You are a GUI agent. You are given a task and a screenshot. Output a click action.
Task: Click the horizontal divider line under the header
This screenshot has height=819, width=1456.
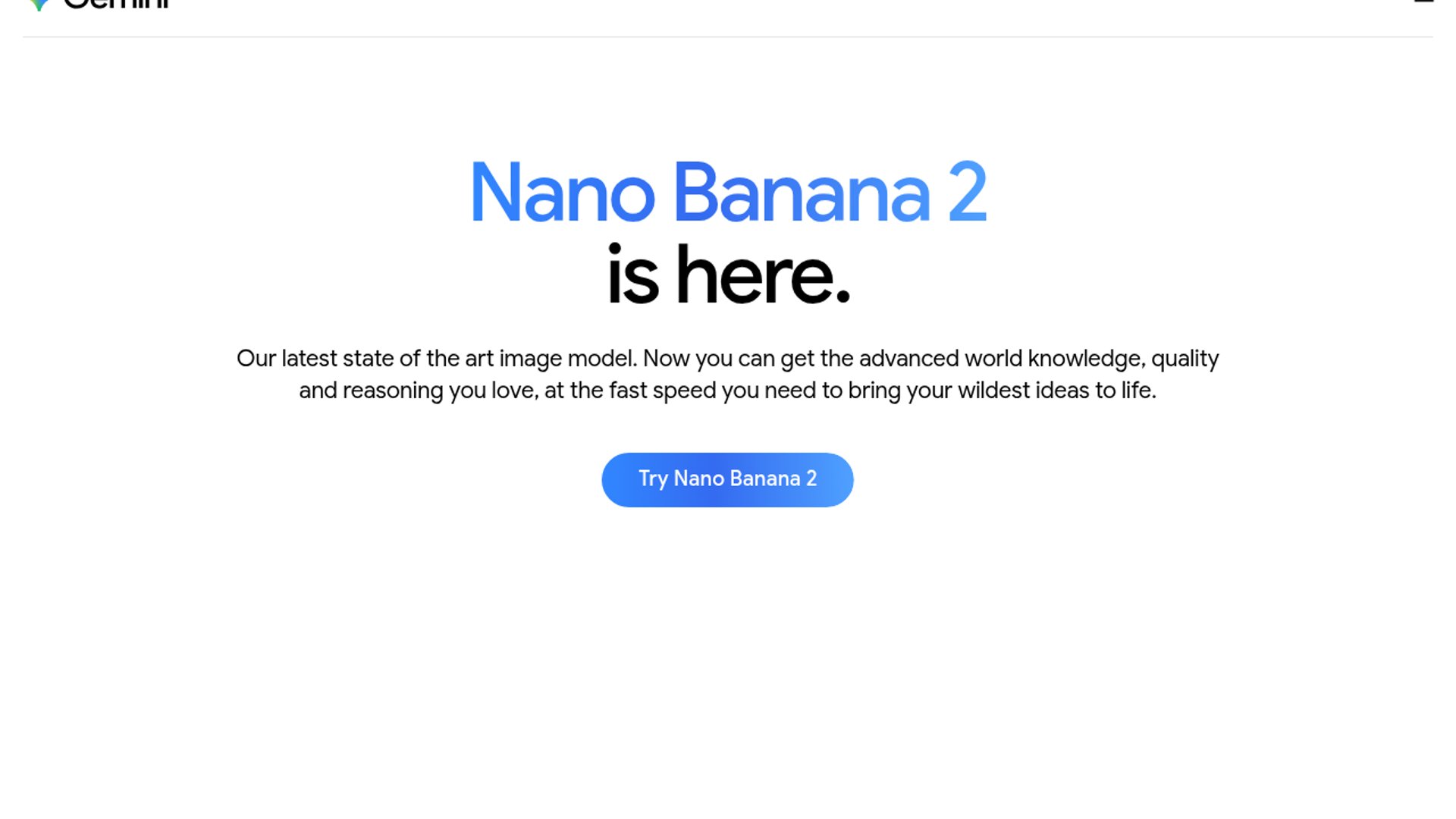(x=728, y=36)
